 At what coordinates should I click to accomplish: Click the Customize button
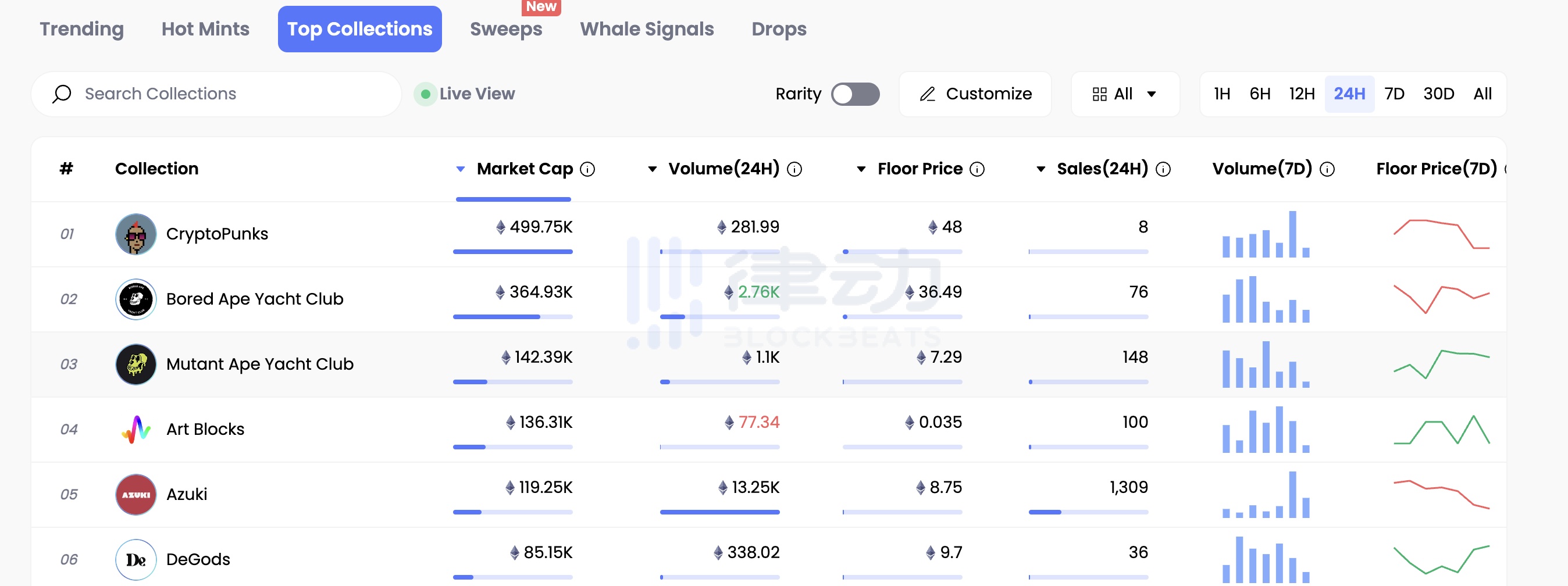click(975, 94)
